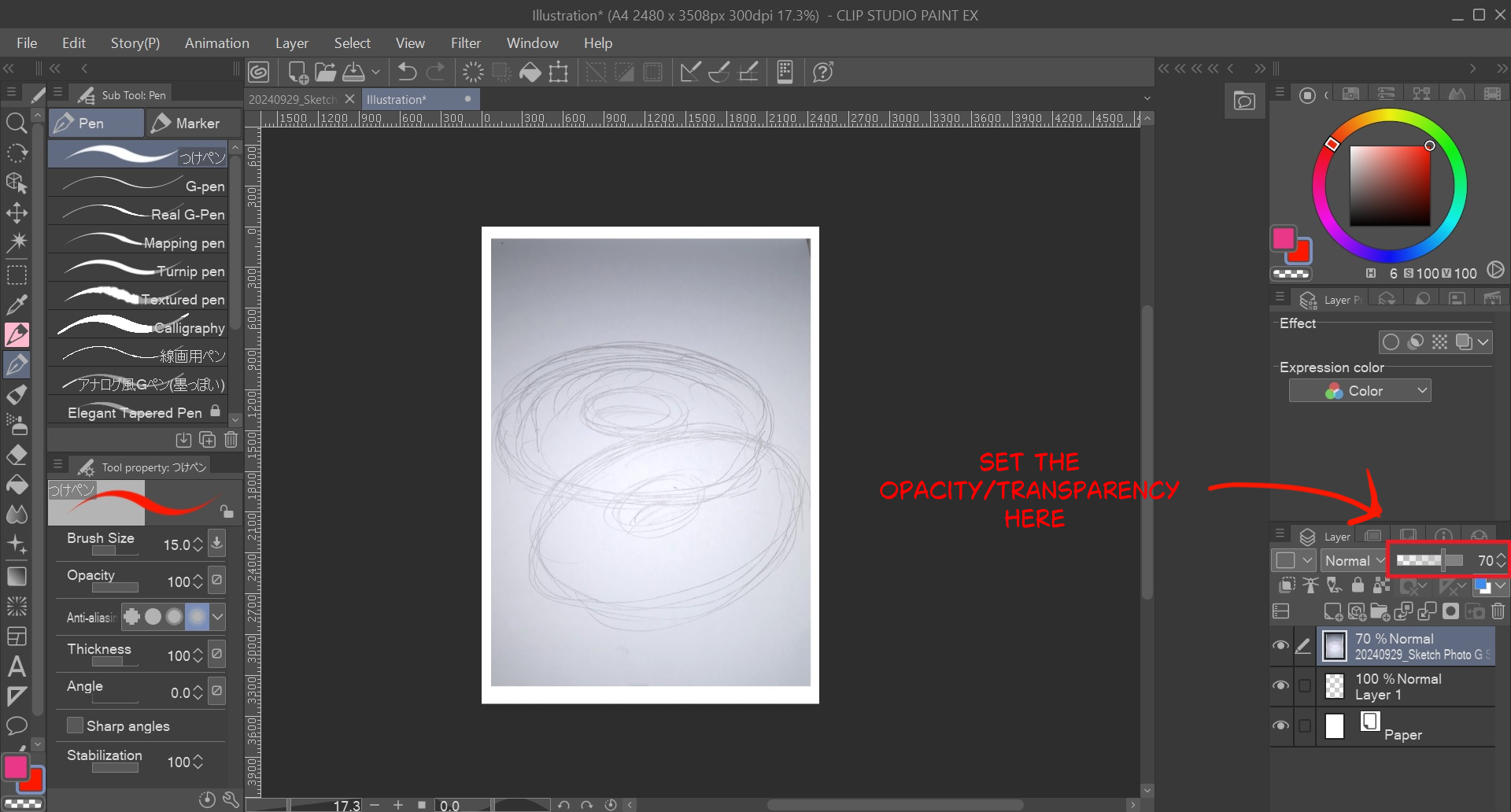Toggle visibility of Paper layer
Screen dimensions: 1511x812
click(1280, 725)
